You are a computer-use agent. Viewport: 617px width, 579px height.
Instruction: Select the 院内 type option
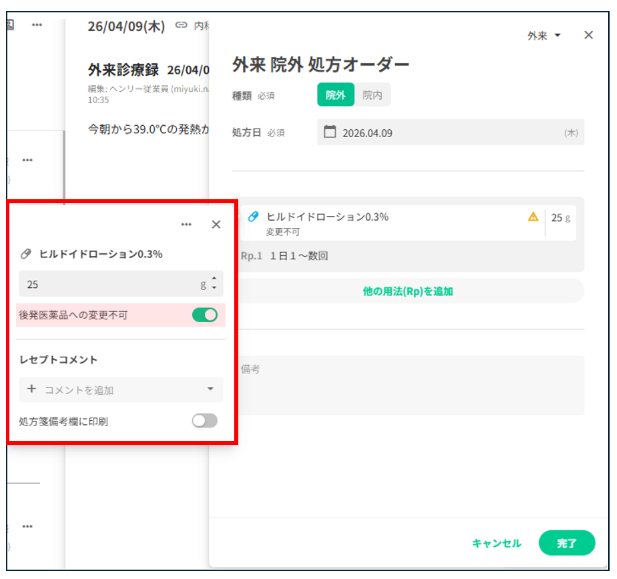(x=372, y=95)
